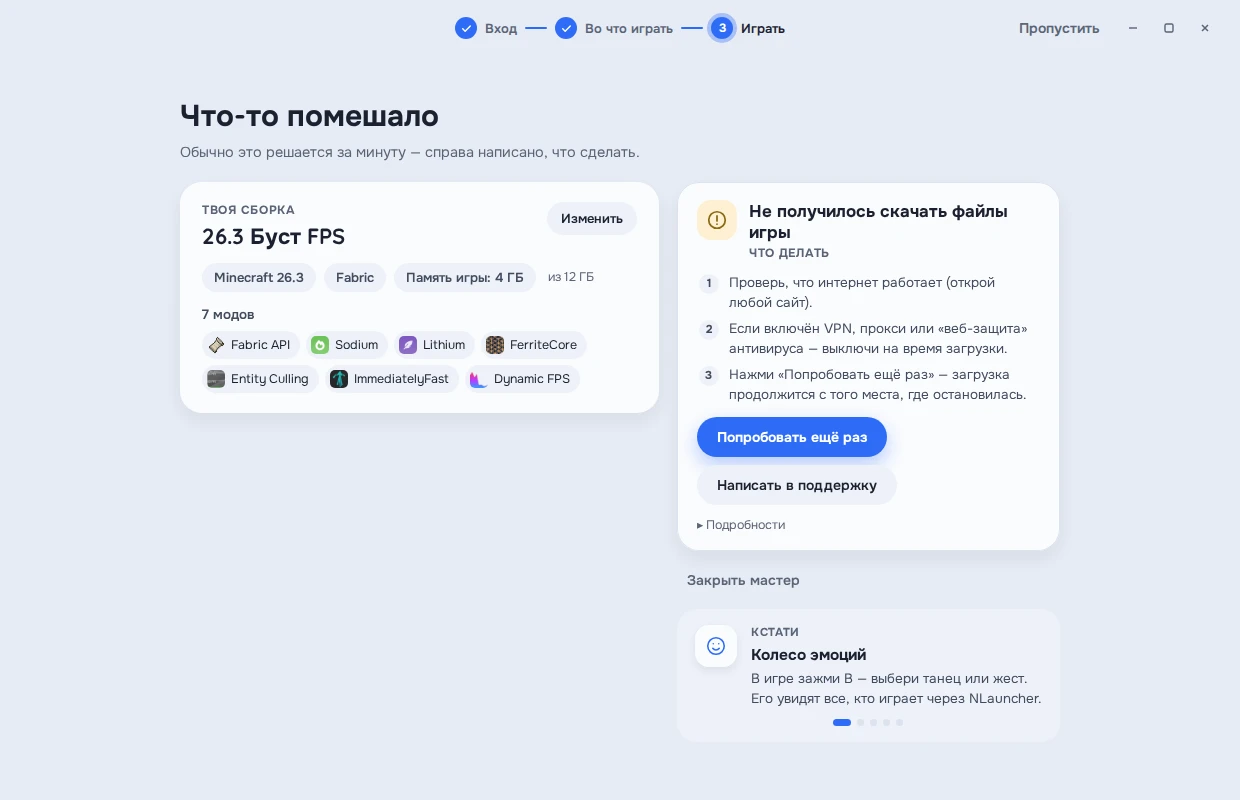The width and height of the screenshot is (1240, 800).
Task: Click the checkmark icon for Во что играть
Action: click(x=566, y=28)
